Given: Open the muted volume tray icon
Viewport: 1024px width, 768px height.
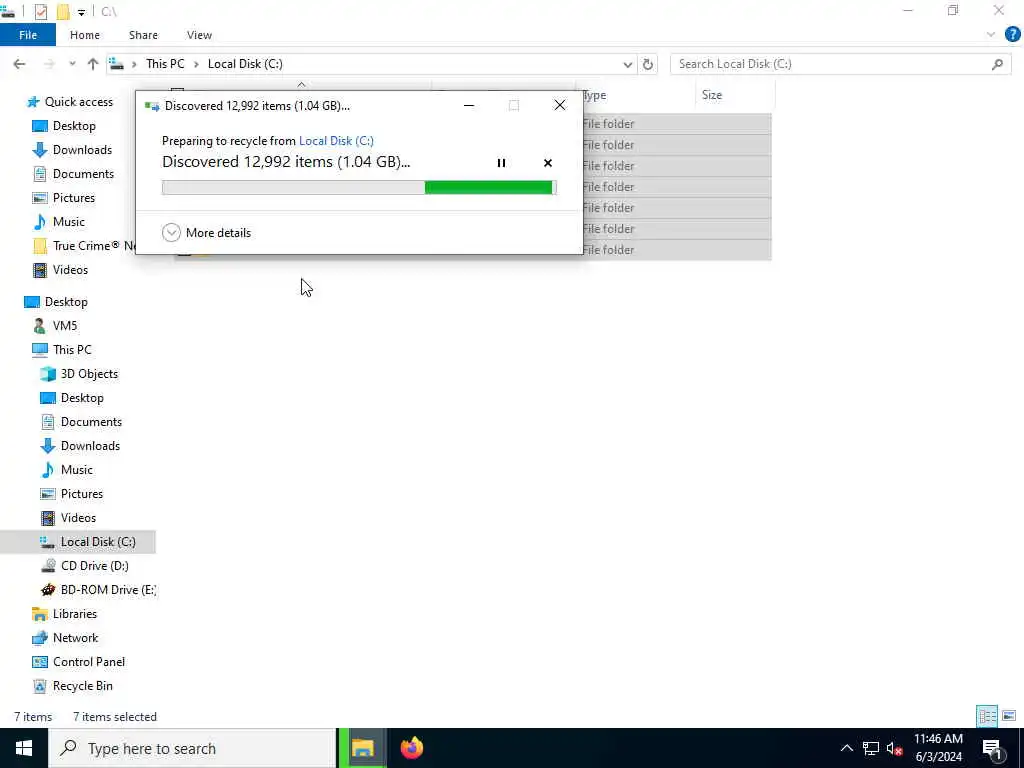Looking at the screenshot, I should click(894, 748).
